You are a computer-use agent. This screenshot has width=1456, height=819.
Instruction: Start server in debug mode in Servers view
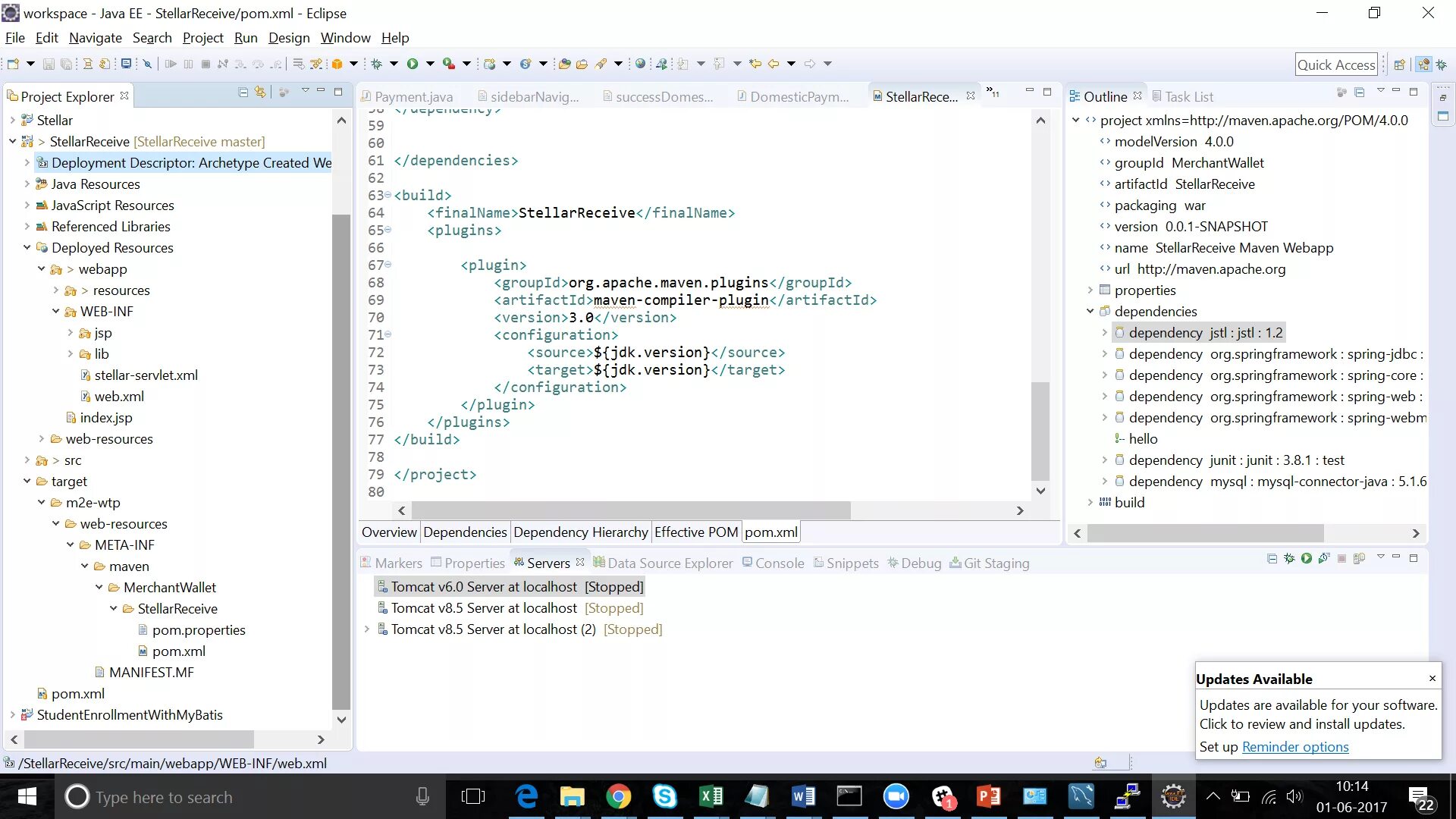[x=1288, y=558]
